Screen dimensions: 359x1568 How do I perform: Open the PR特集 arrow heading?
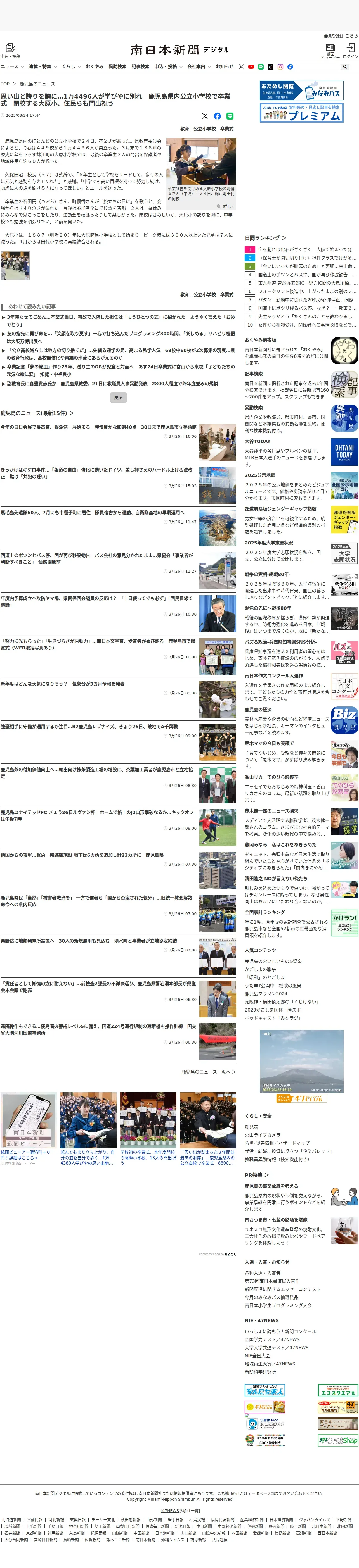(x=257, y=1175)
